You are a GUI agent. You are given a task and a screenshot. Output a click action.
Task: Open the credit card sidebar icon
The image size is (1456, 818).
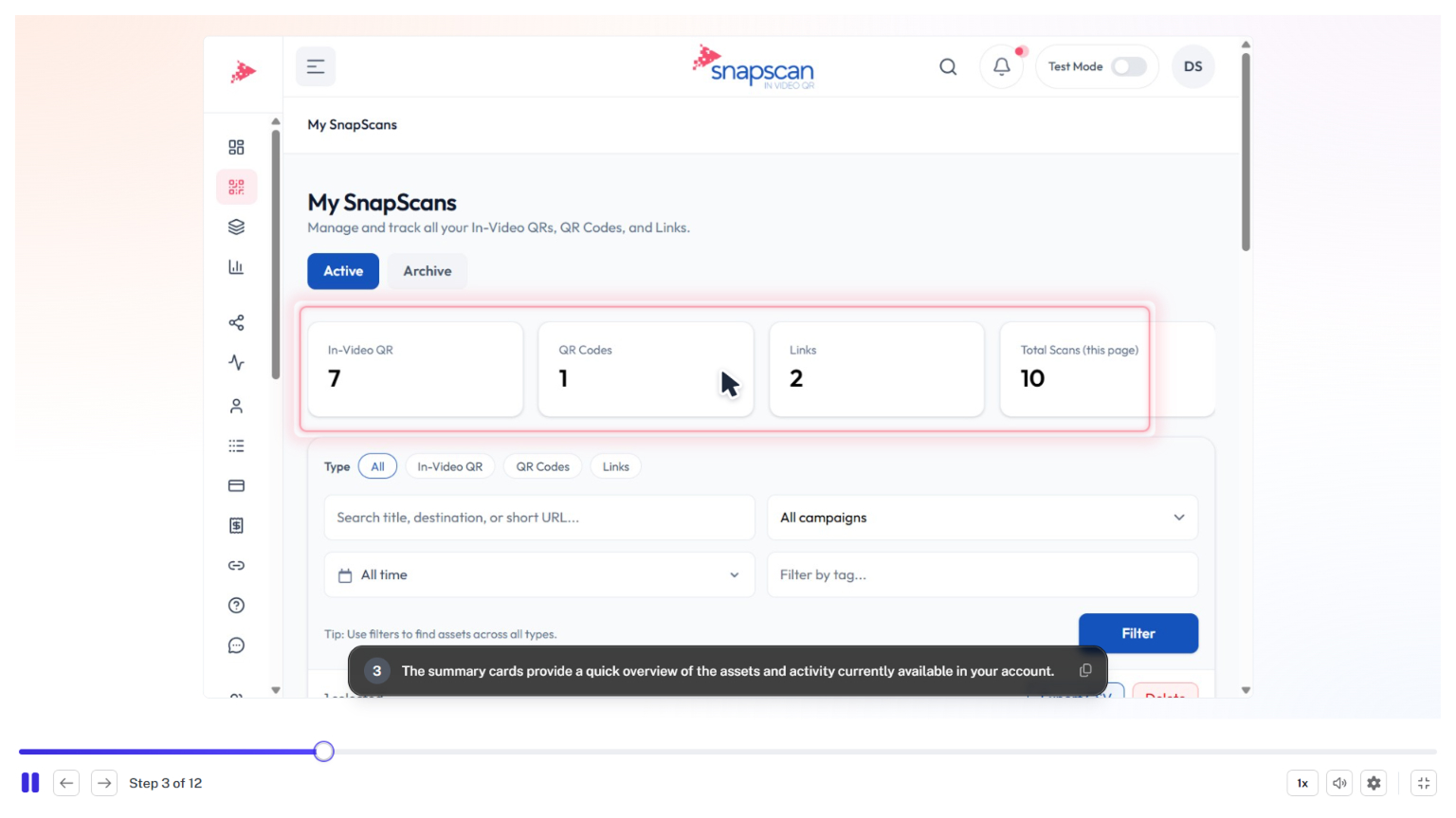(236, 485)
